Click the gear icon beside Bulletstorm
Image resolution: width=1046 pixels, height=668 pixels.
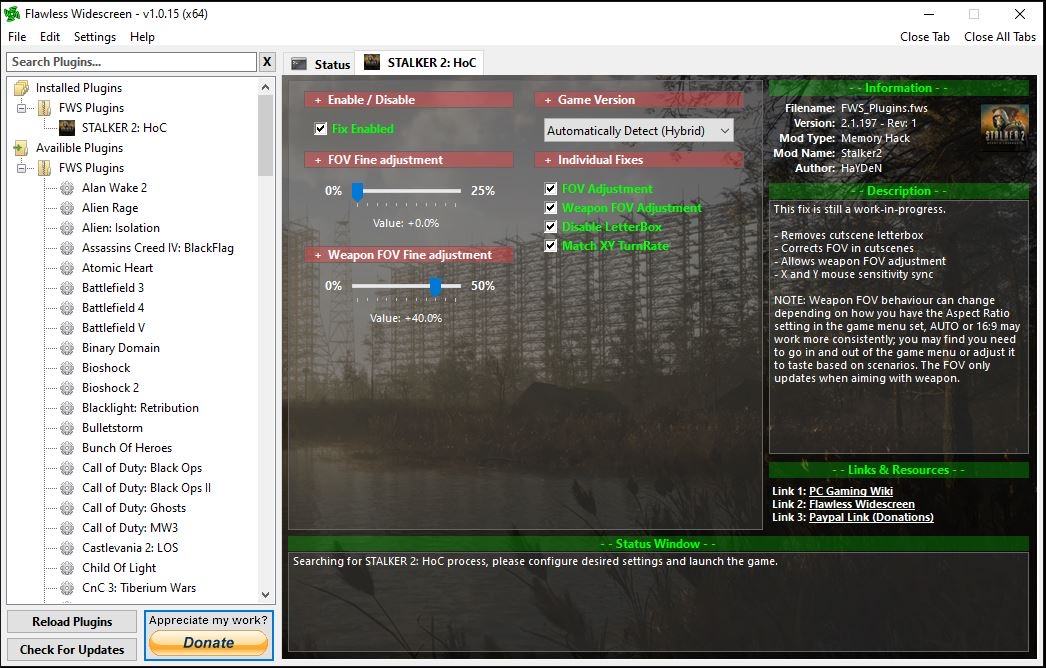[x=67, y=428]
